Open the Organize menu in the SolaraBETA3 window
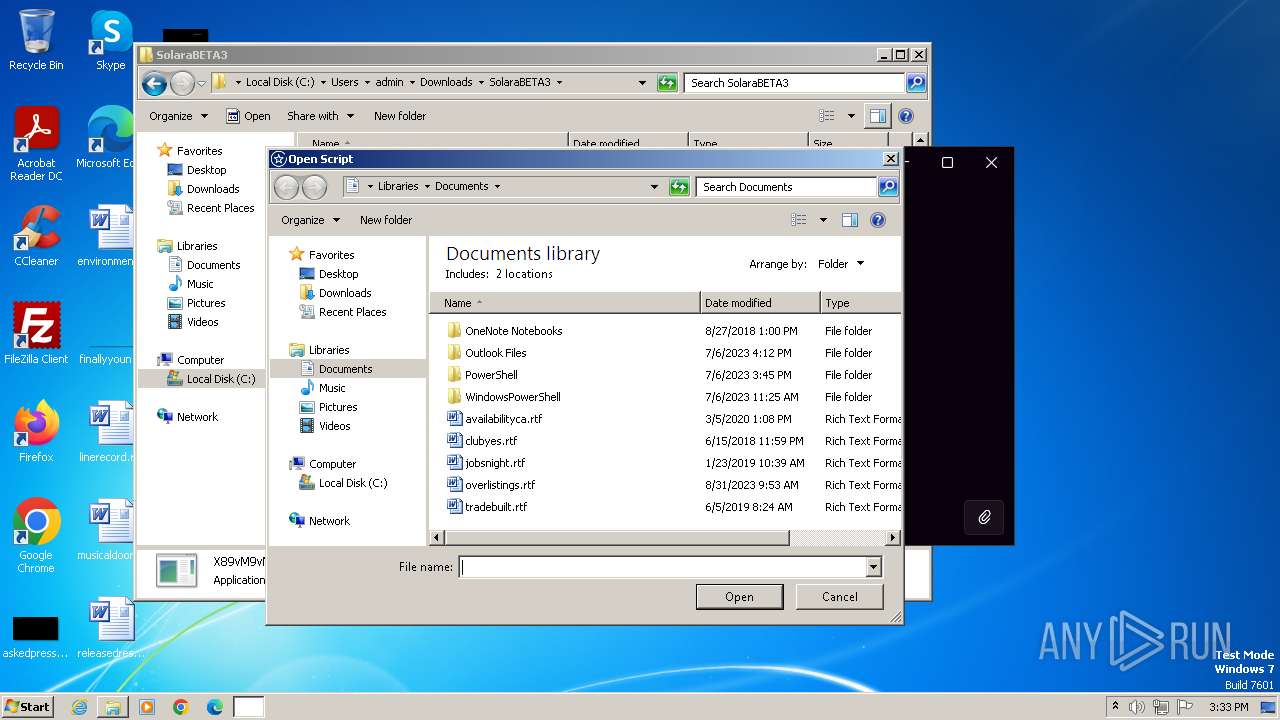This screenshot has height=720, width=1280. (178, 116)
